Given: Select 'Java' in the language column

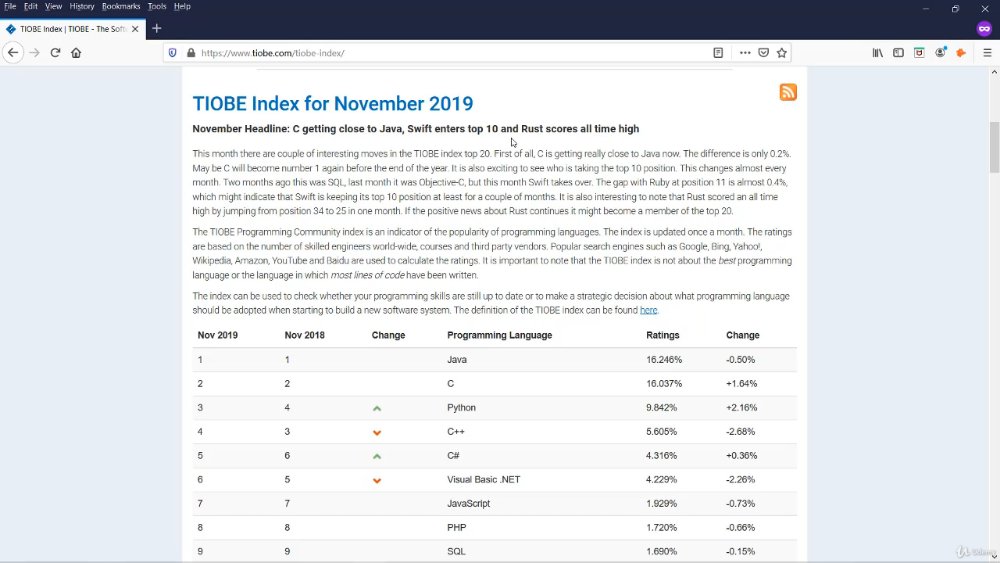Looking at the screenshot, I should 457,360.
